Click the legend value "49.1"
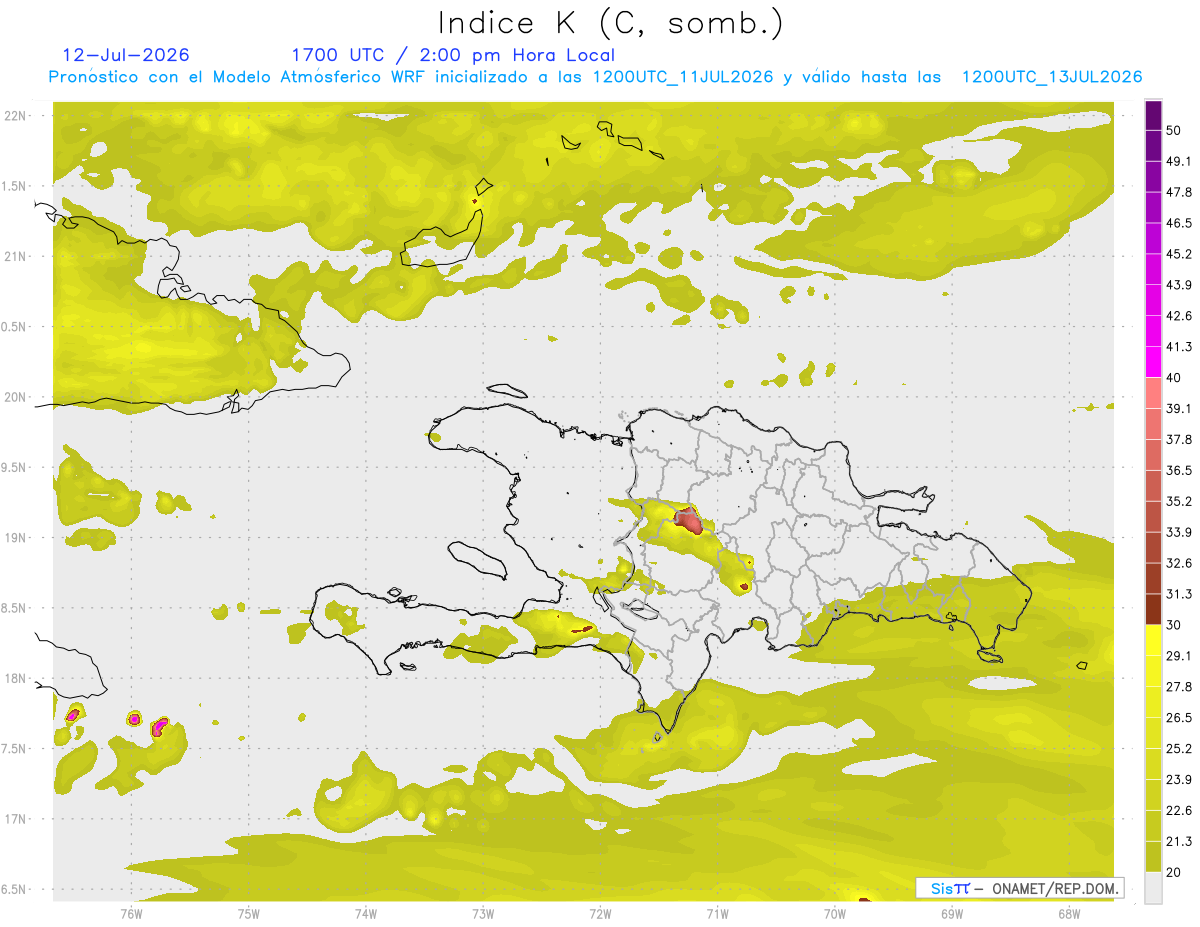Image resolution: width=1200 pixels, height=927 pixels. (x=1179, y=161)
